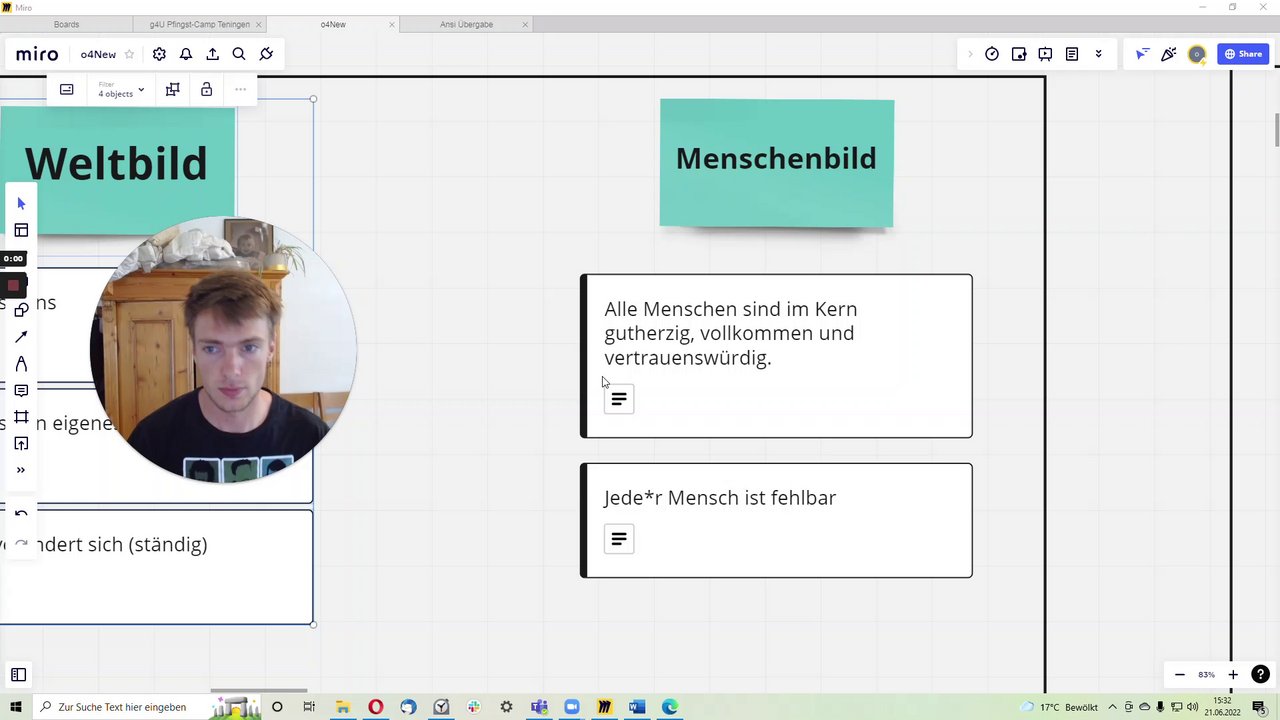Close the o4New tab
This screenshot has width=1280, height=720.
click(392, 24)
